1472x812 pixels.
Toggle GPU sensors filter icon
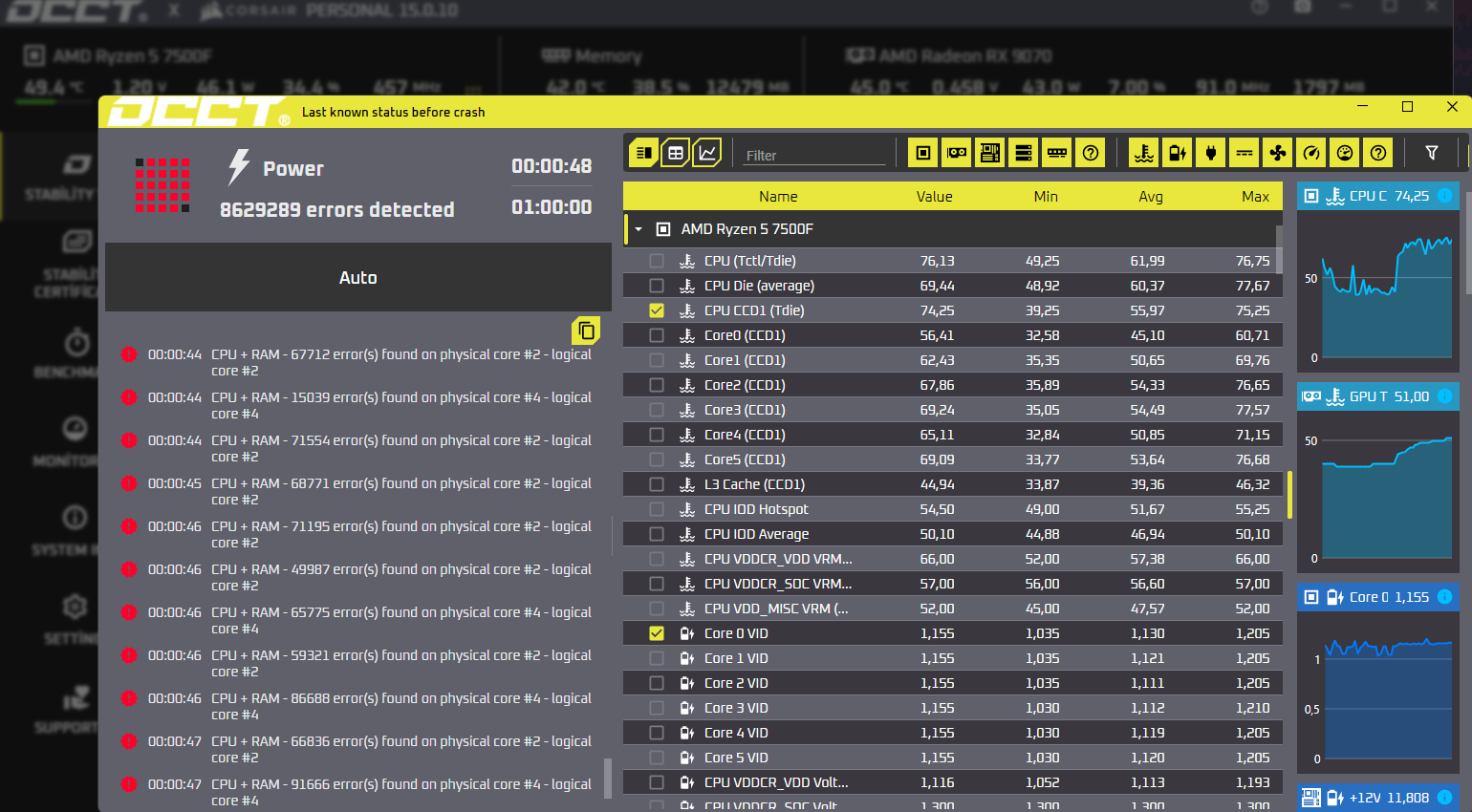(956, 153)
